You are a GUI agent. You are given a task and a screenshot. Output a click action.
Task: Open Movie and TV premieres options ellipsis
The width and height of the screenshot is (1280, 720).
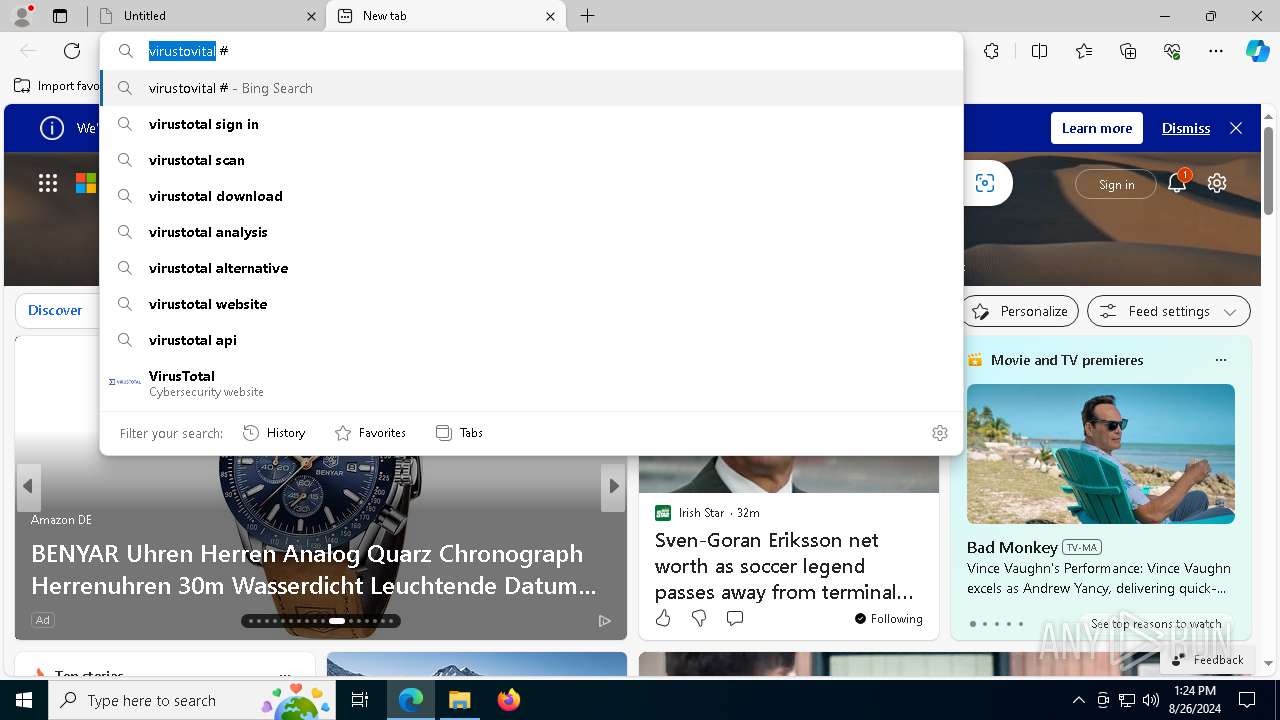(x=1220, y=360)
